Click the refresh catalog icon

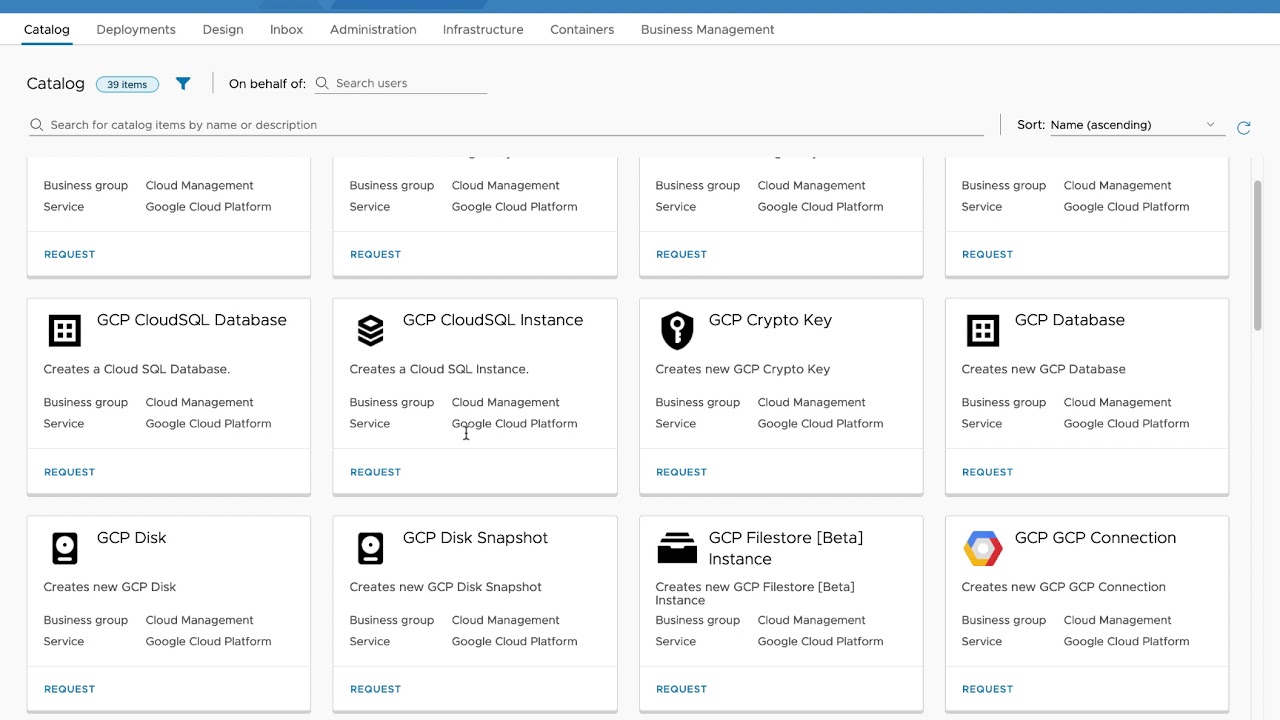tap(1244, 127)
